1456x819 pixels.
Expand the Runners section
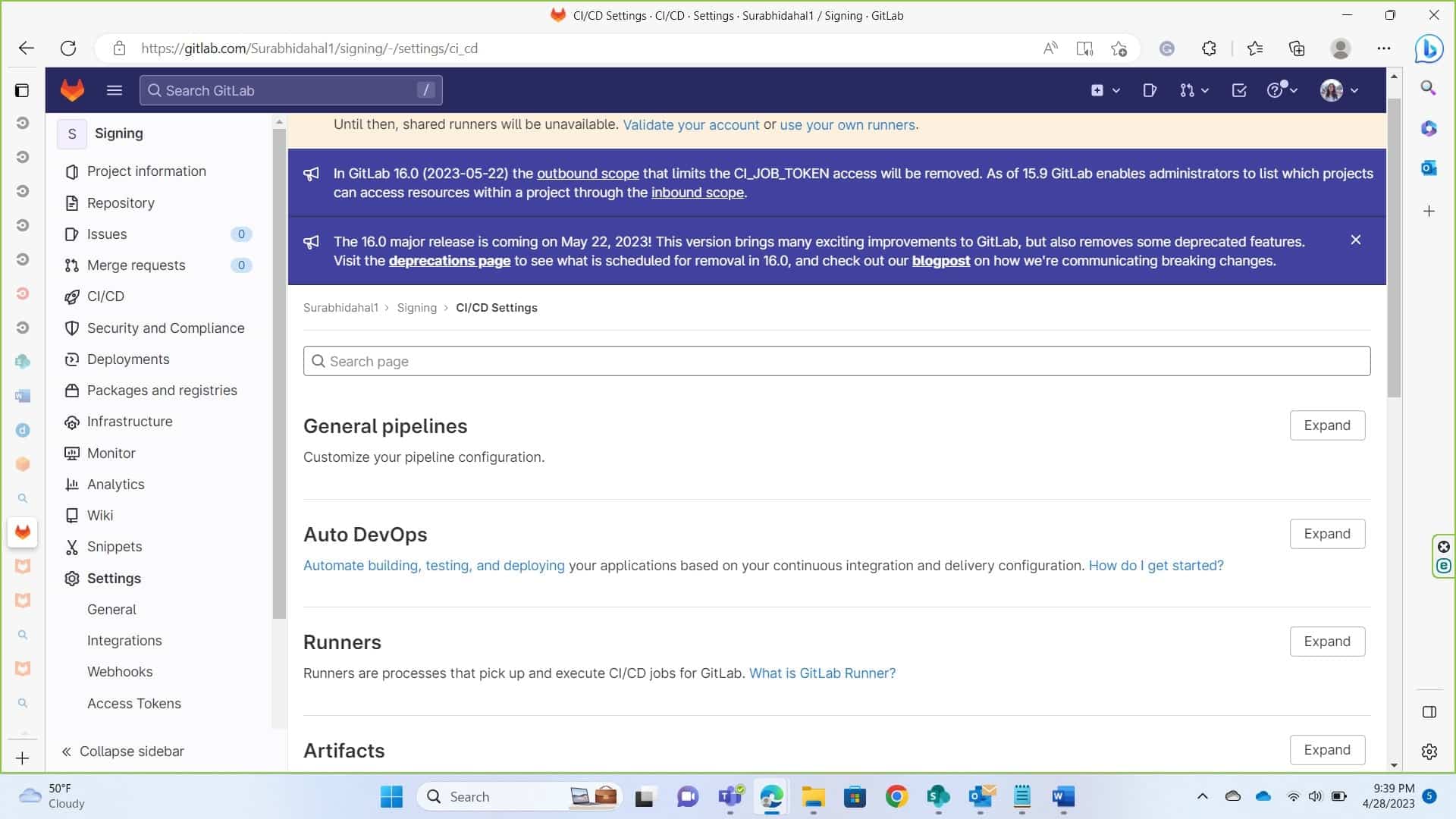[1326, 642]
